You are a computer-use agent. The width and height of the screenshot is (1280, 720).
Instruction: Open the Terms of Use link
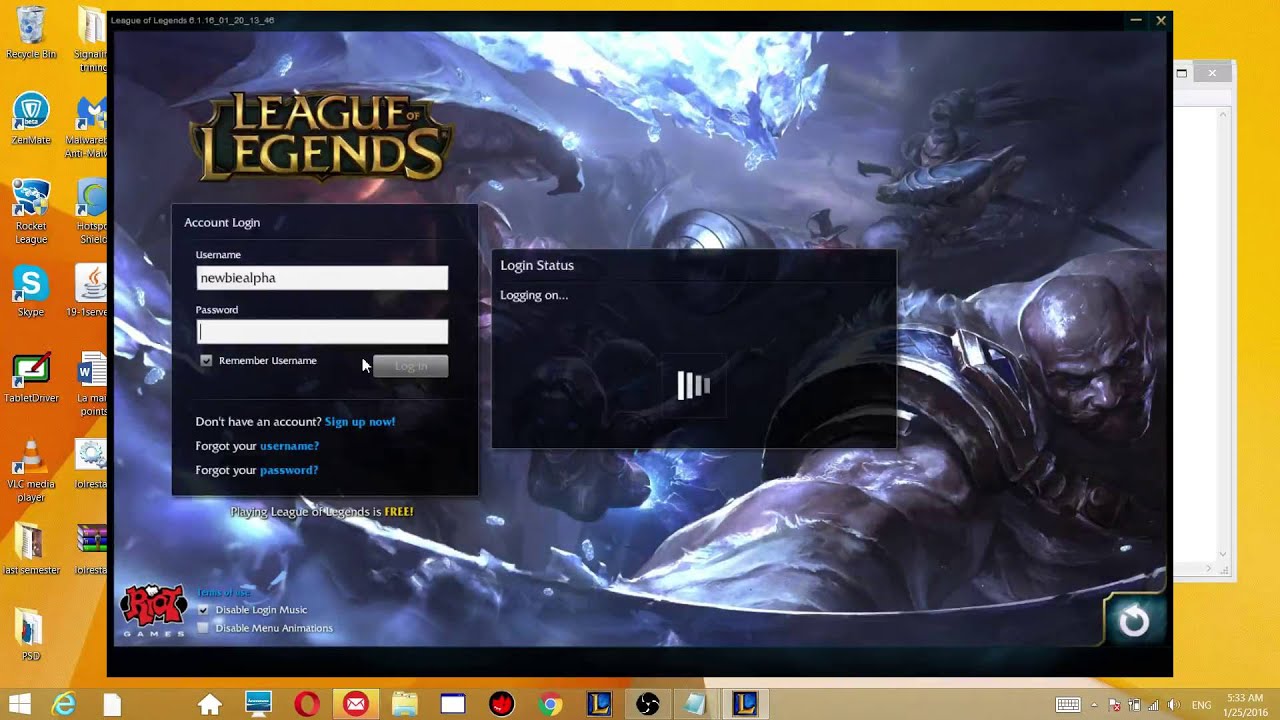click(224, 593)
